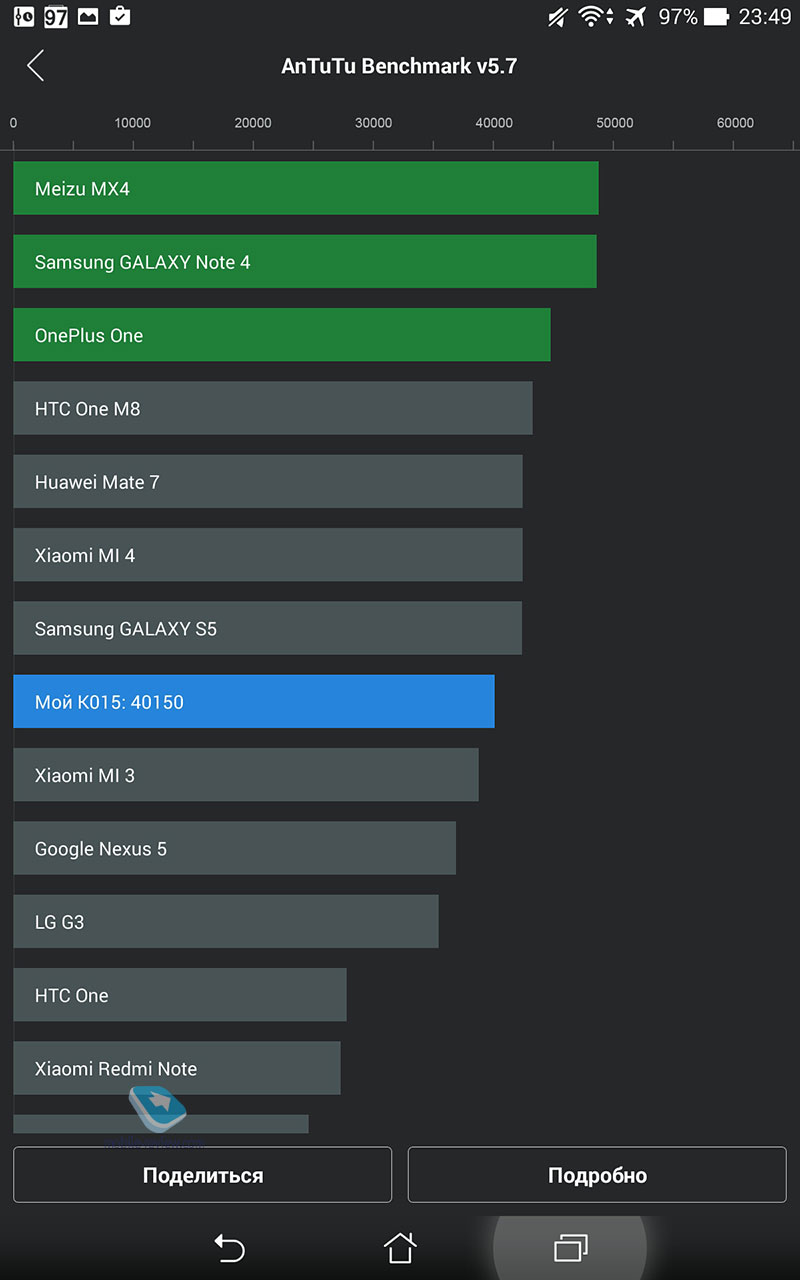Select the Samsung GALAXY Note 4 bar
The height and width of the screenshot is (1280, 800).
pyautogui.click(x=305, y=262)
